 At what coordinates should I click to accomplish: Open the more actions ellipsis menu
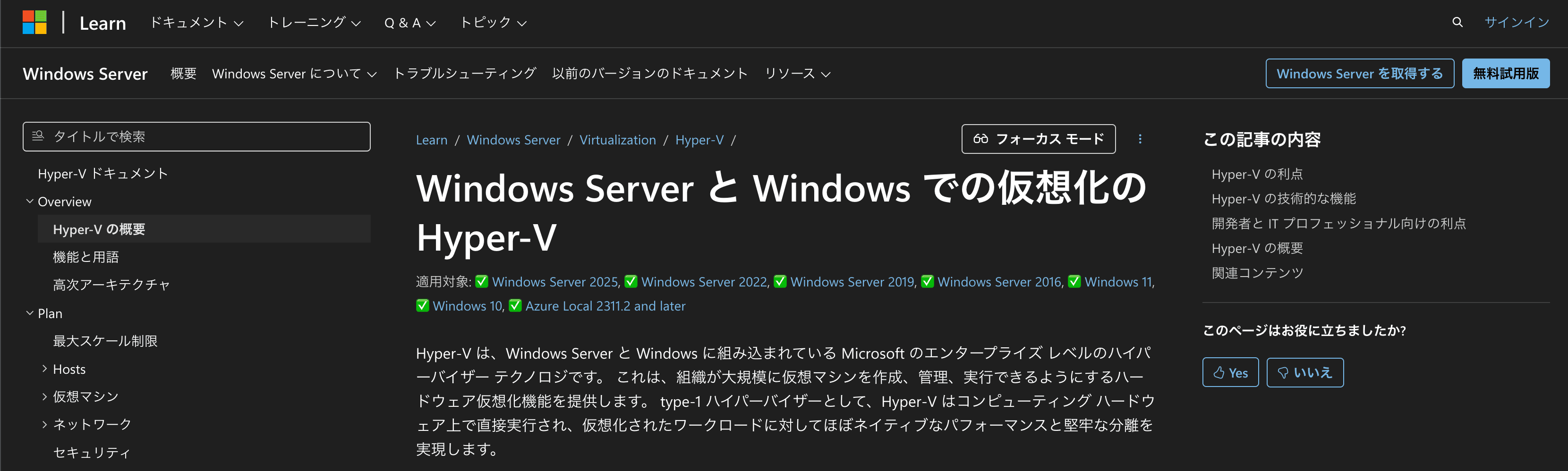coord(1140,139)
